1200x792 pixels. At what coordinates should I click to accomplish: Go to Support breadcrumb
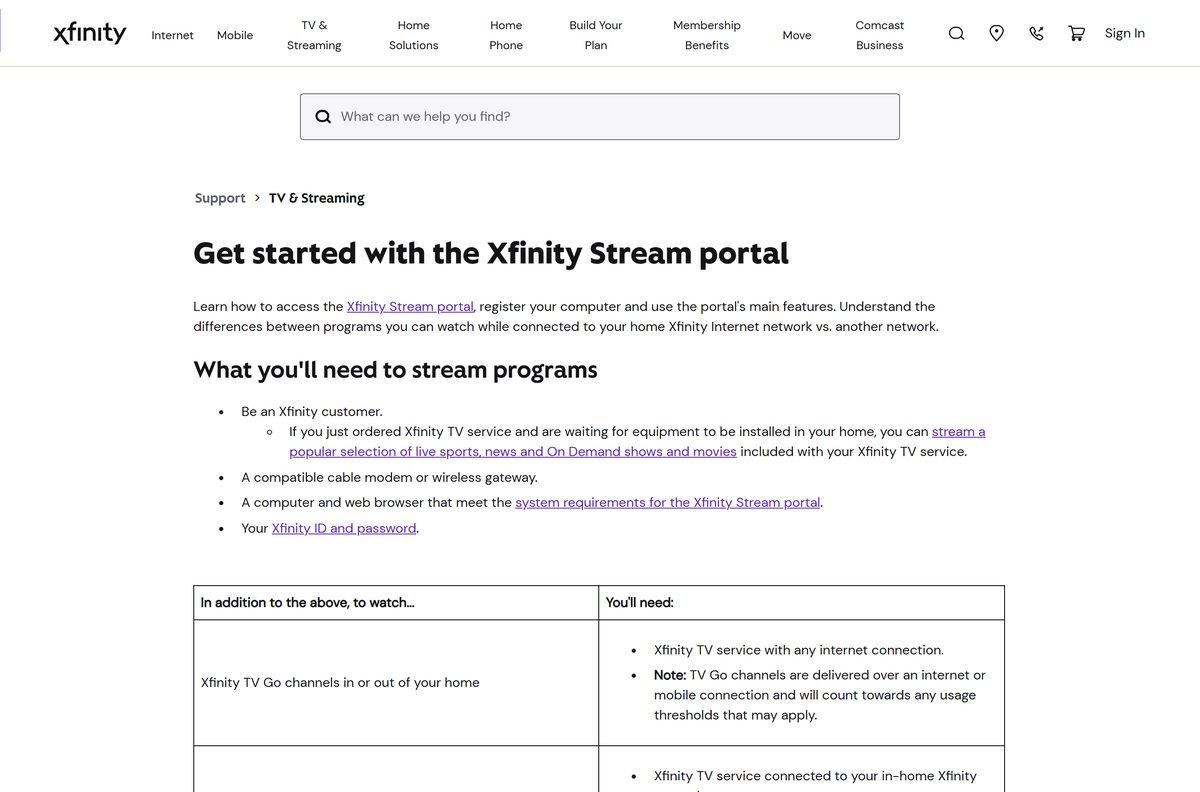pyautogui.click(x=220, y=198)
